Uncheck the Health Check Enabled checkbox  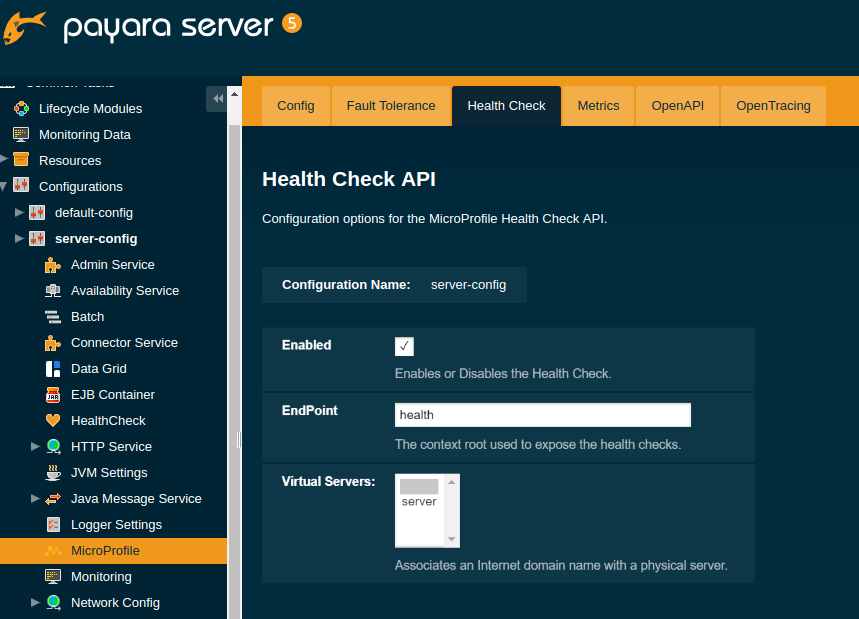404,346
